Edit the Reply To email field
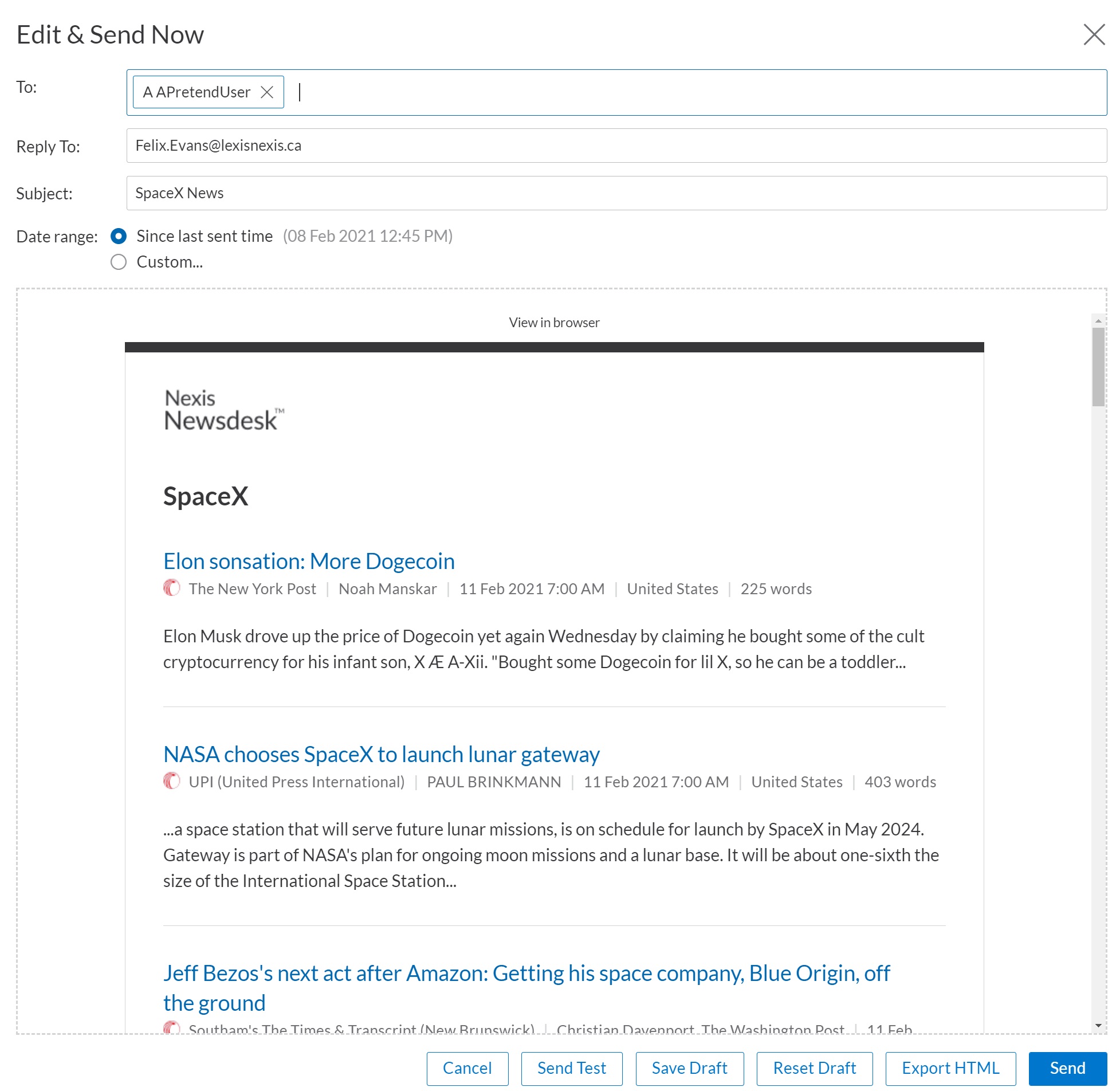The height and width of the screenshot is (1091, 1120). pos(616,146)
